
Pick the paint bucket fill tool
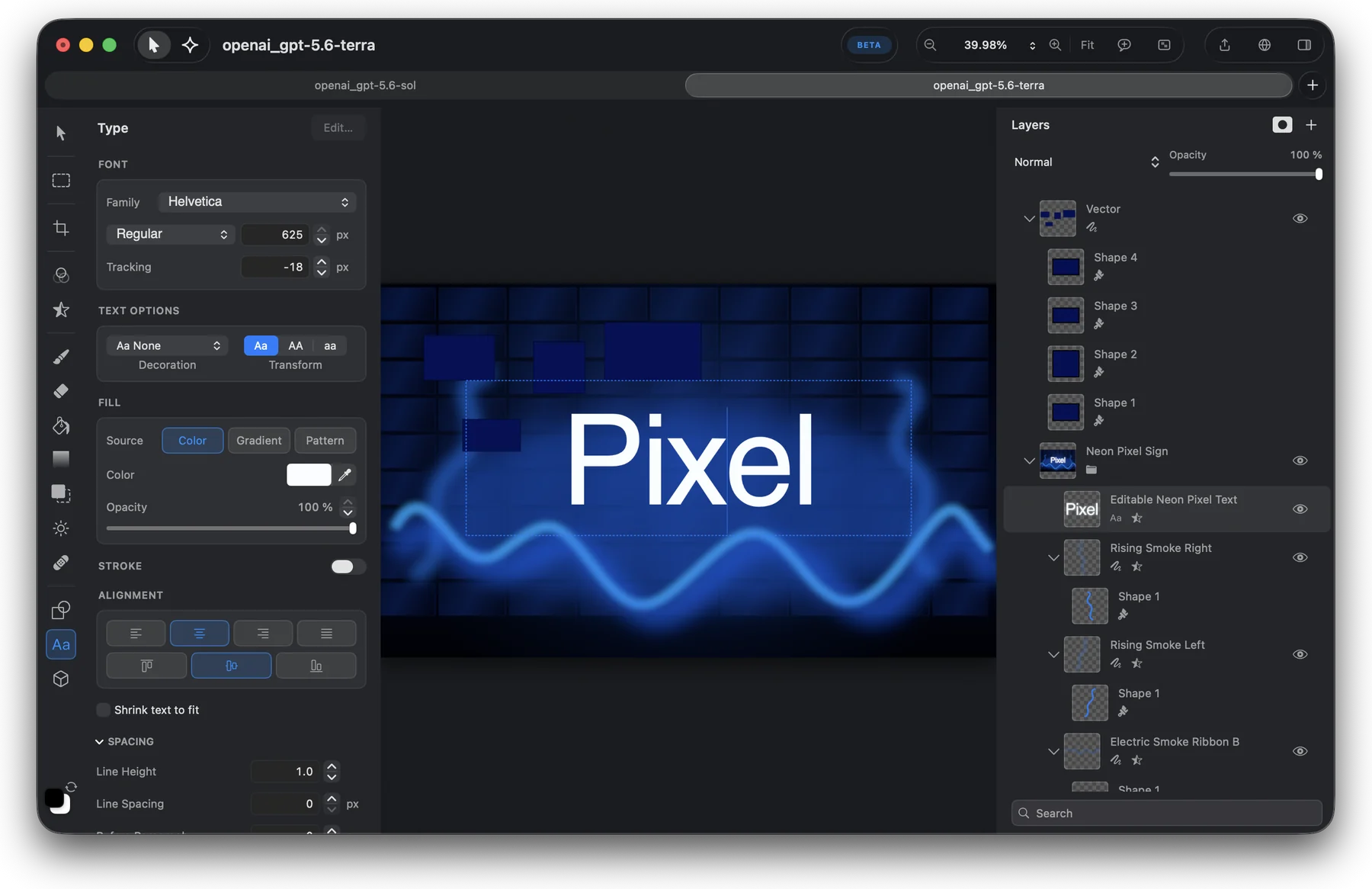click(61, 425)
